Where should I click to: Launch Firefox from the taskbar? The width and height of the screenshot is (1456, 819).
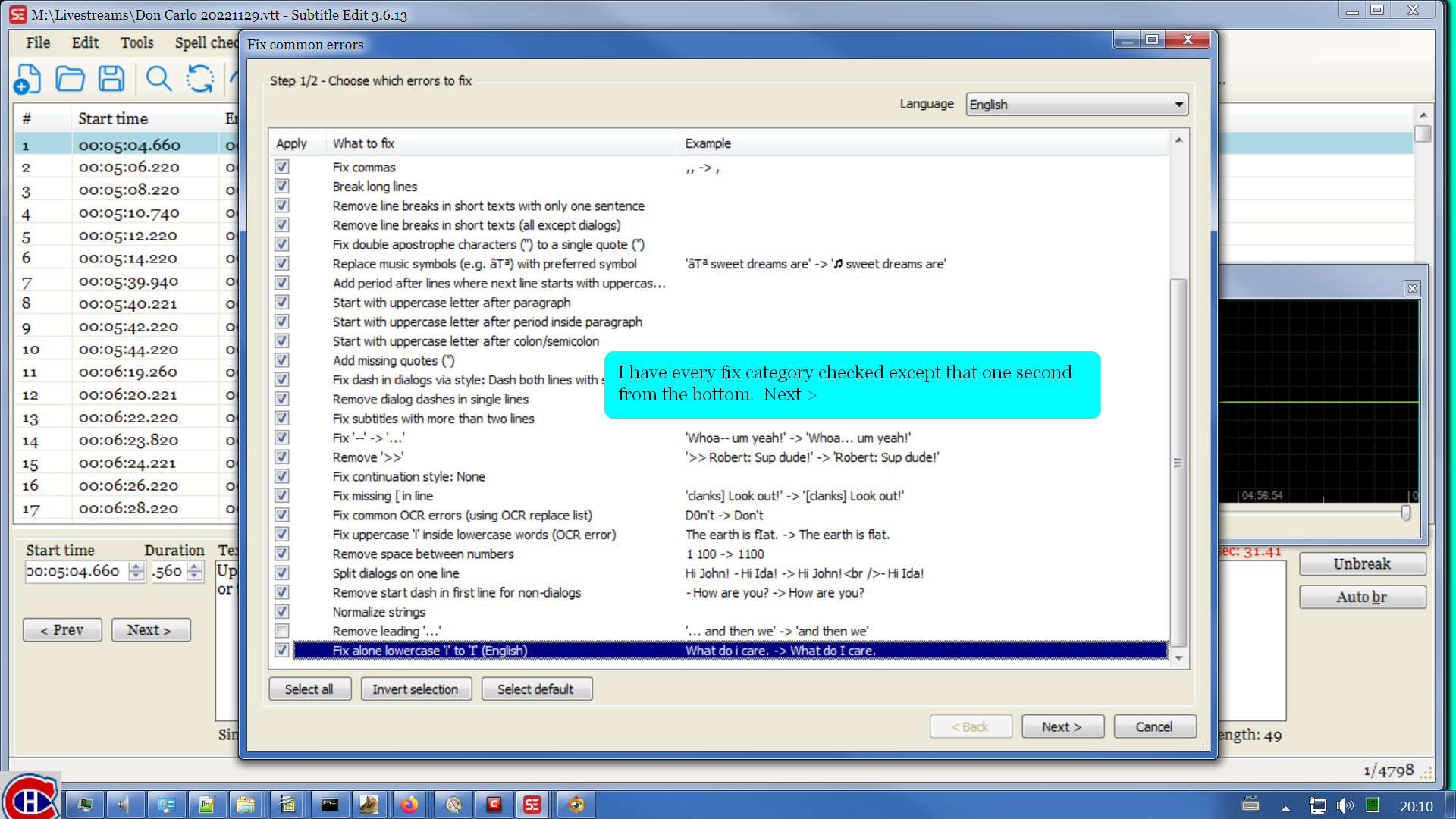tap(410, 805)
